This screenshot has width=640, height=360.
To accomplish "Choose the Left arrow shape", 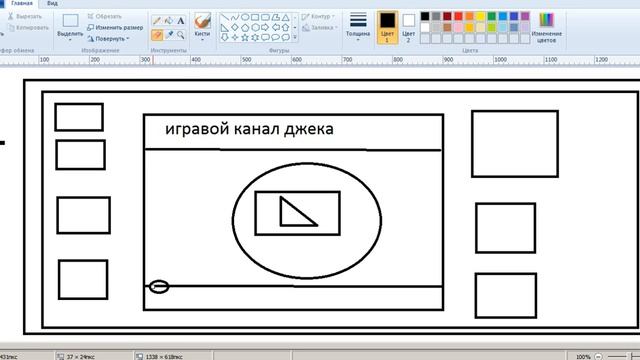I will tap(276, 27).
